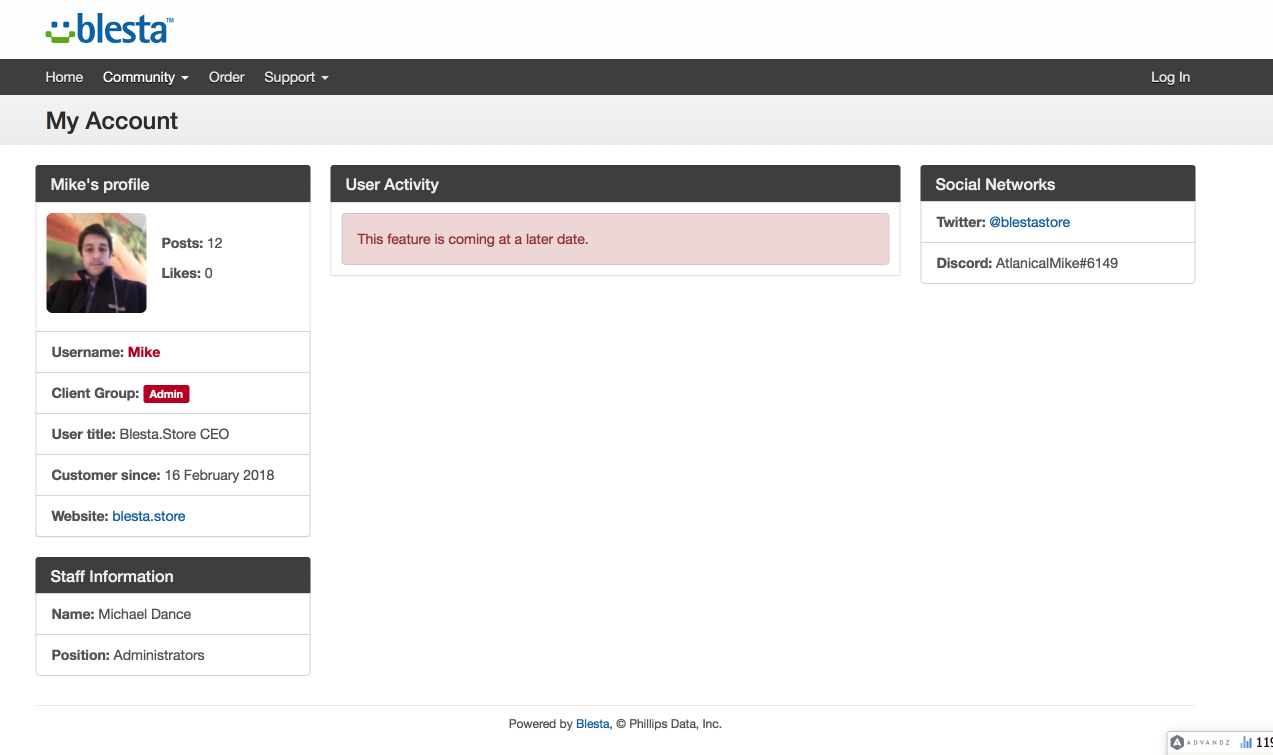Click the red Admin group badge
The width and height of the screenshot is (1273, 755).
(166, 394)
